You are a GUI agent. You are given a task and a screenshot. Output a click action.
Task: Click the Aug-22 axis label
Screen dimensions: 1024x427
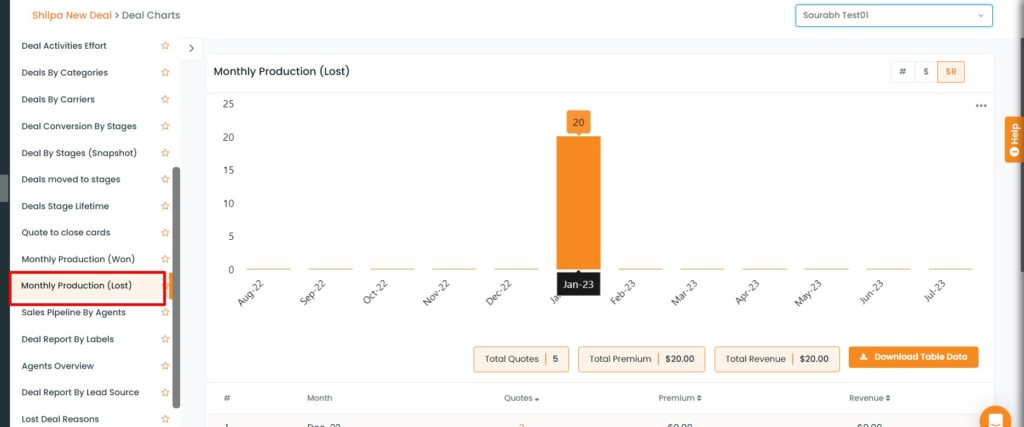point(249,294)
